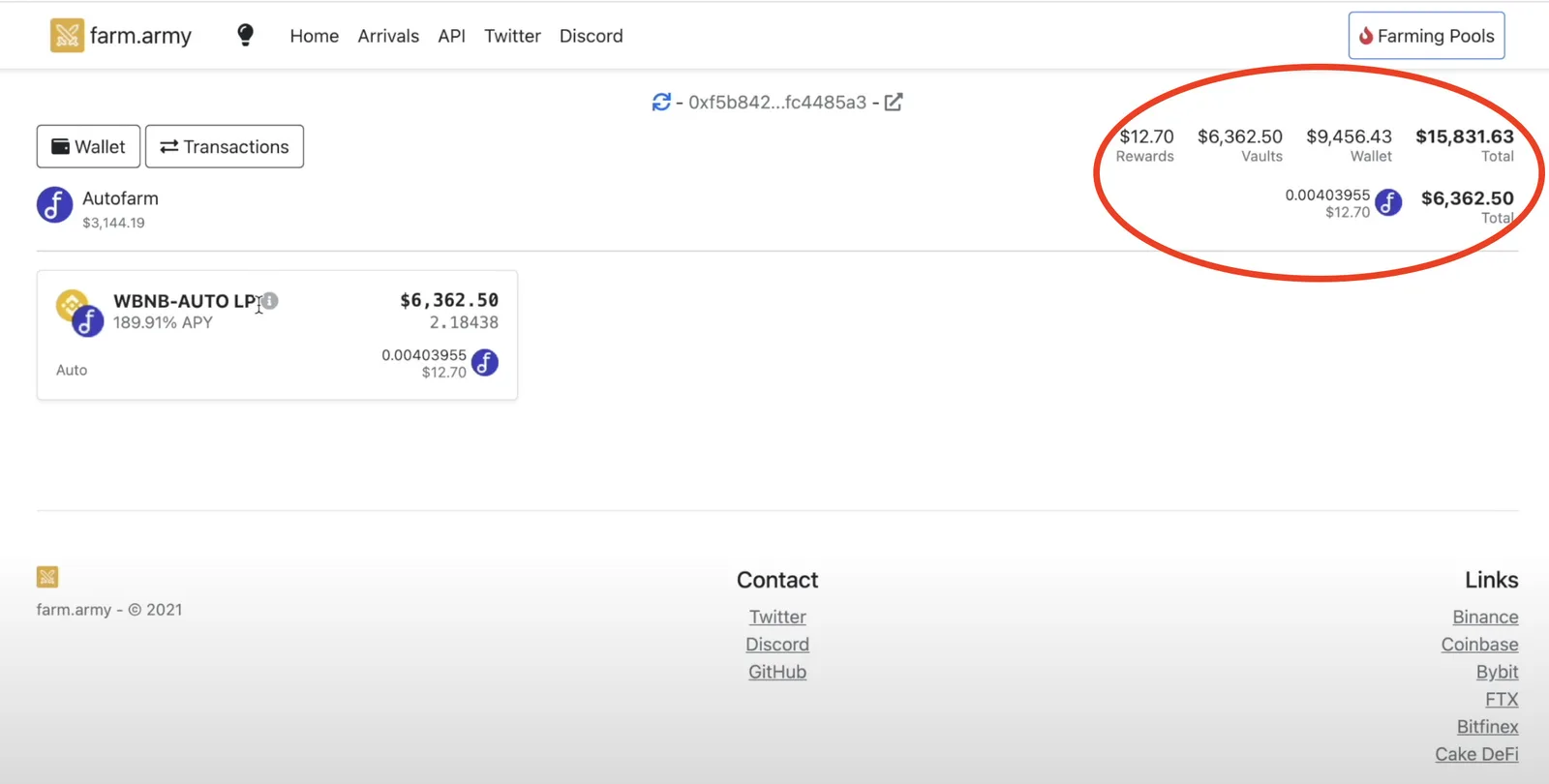
Task: Click the WBNB-AUTO LP vault name
Action: pyautogui.click(x=186, y=301)
